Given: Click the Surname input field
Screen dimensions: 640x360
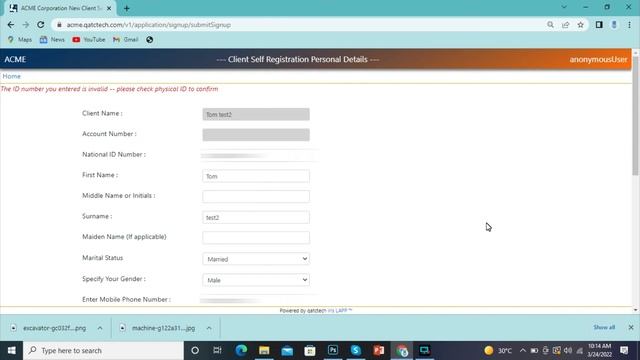Looking at the screenshot, I should (x=256, y=217).
